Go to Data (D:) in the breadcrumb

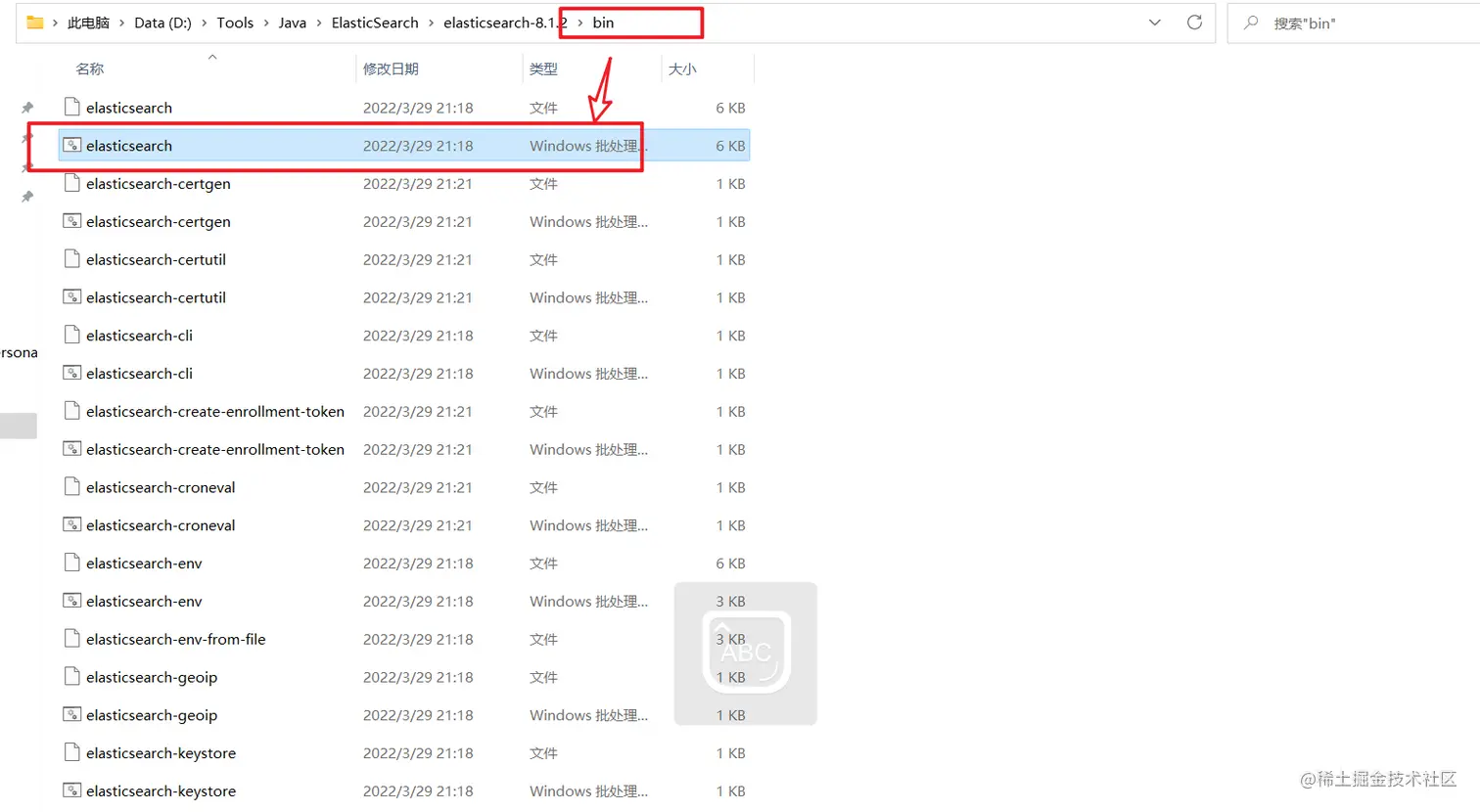(x=162, y=23)
